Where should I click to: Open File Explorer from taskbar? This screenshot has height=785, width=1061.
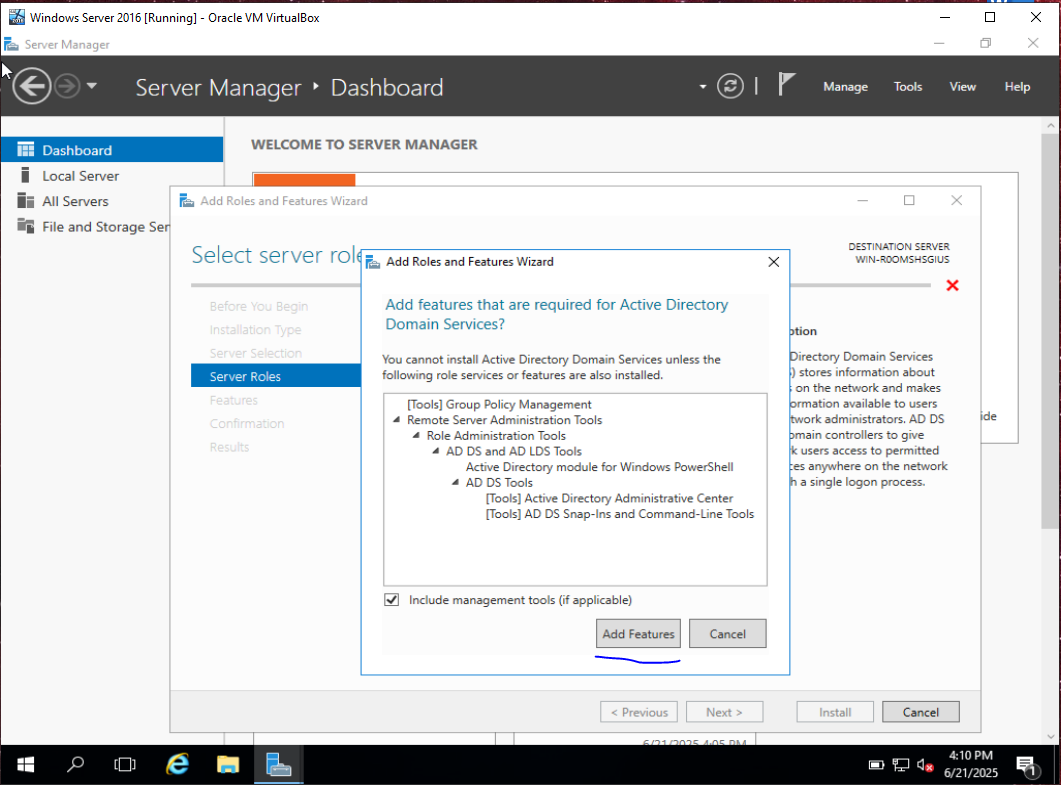point(228,765)
